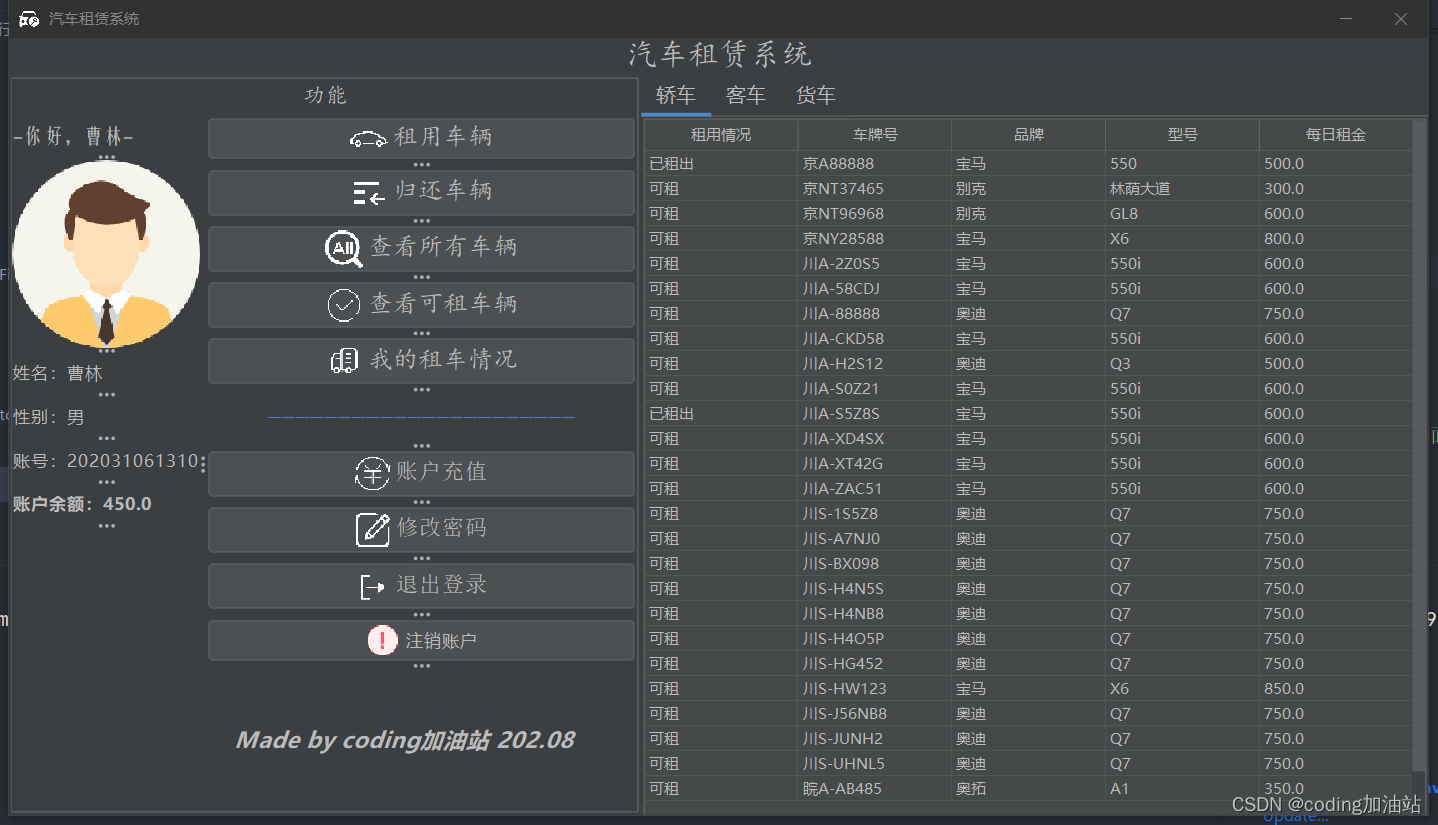Screen dimensions: 1438x825
Task: Click the return-list icon on 归还车辆
Action: [x=369, y=194]
